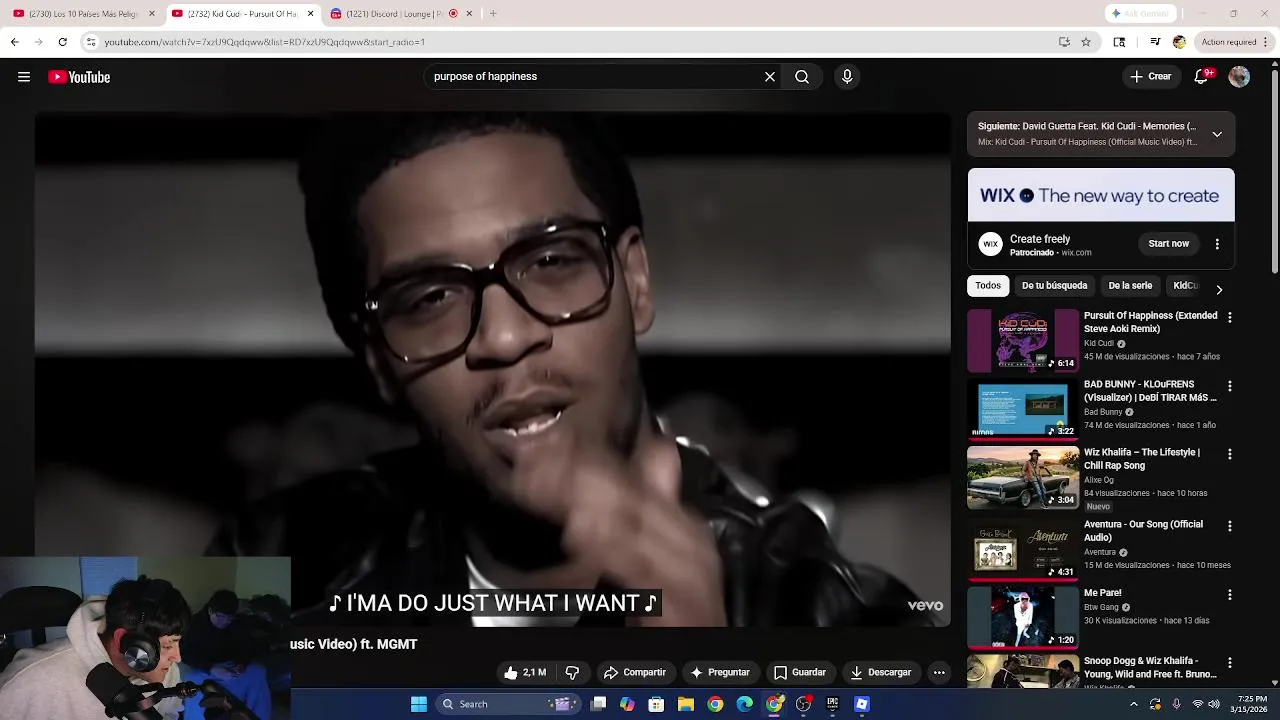Screen dimensions: 1280x720
Task: Click Guardar to save the video
Action: click(x=800, y=673)
